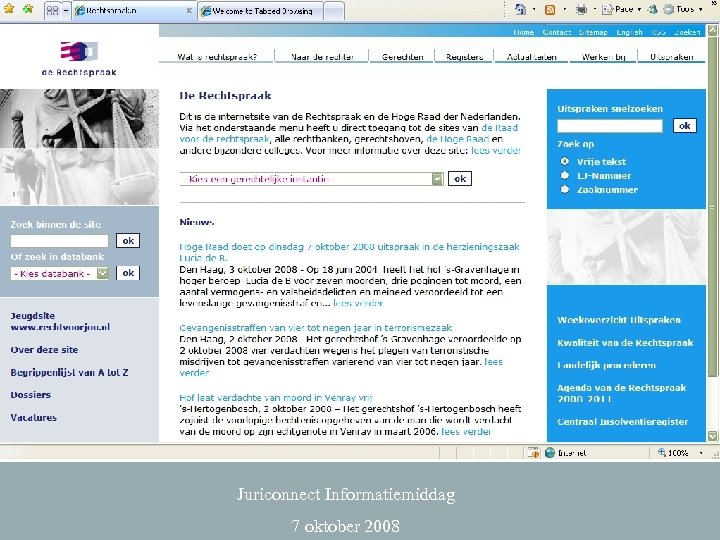Select the Vrije tekst radio button
Image resolution: width=720 pixels, height=540 pixels.
(x=565, y=161)
